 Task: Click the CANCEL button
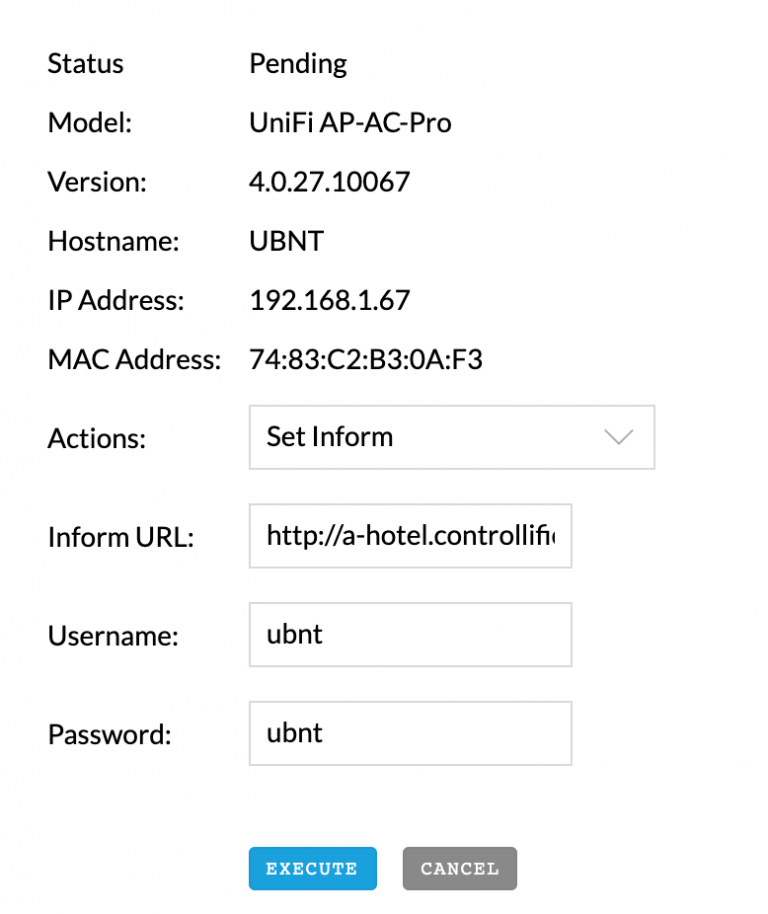click(x=459, y=868)
